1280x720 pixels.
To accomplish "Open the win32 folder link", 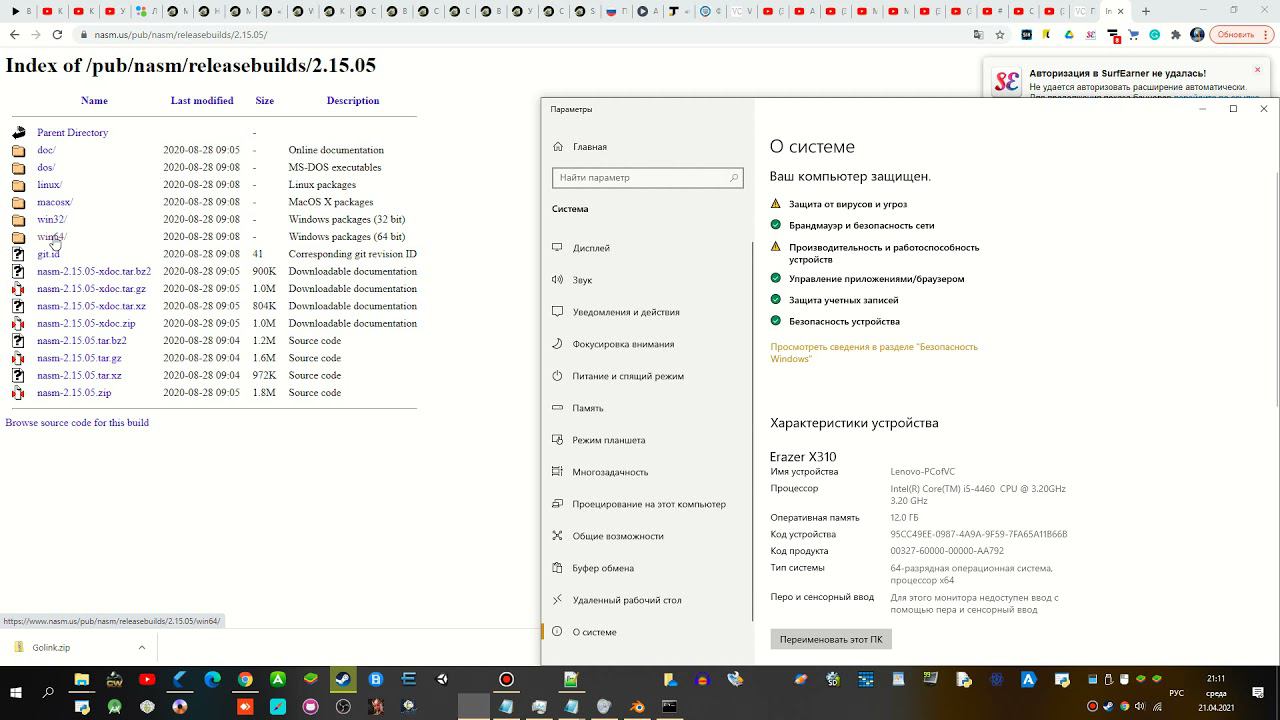I will tap(52, 220).
